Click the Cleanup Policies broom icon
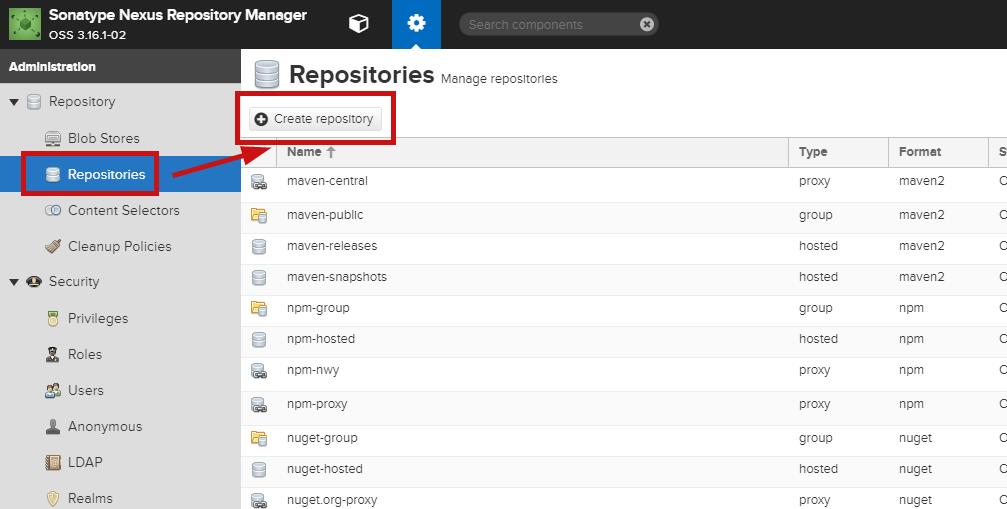Viewport: 1007px width, 509px height. tap(53, 246)
